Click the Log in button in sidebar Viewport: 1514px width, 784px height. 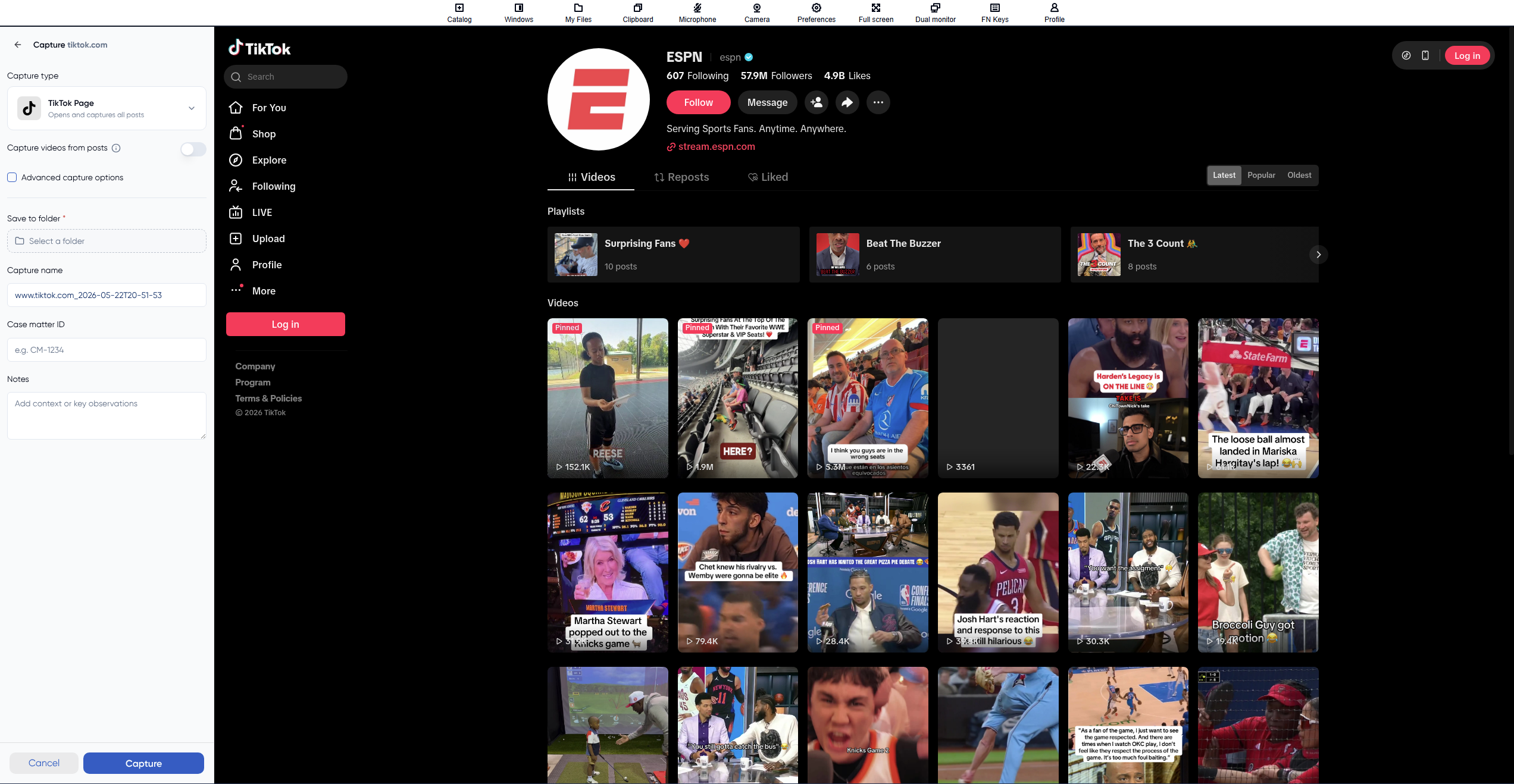coord(286,324)
